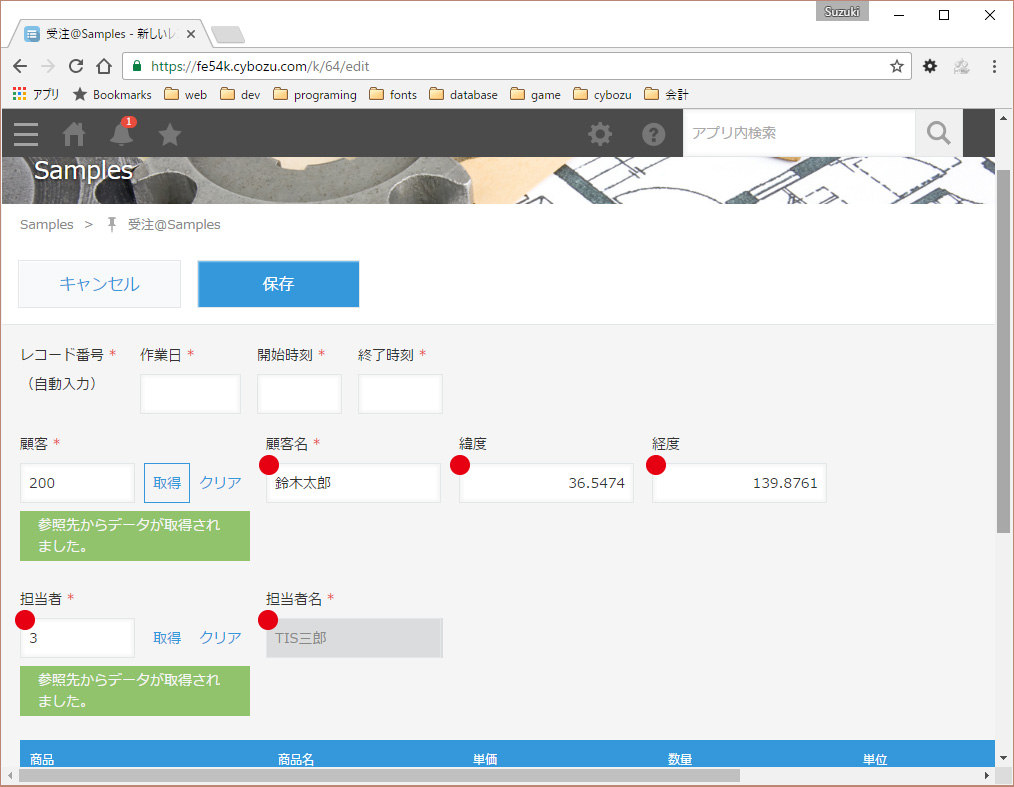The image size is (1014, 787).
Task: Focus the 終了時刻 time input
Action: (x=400, y=394)
